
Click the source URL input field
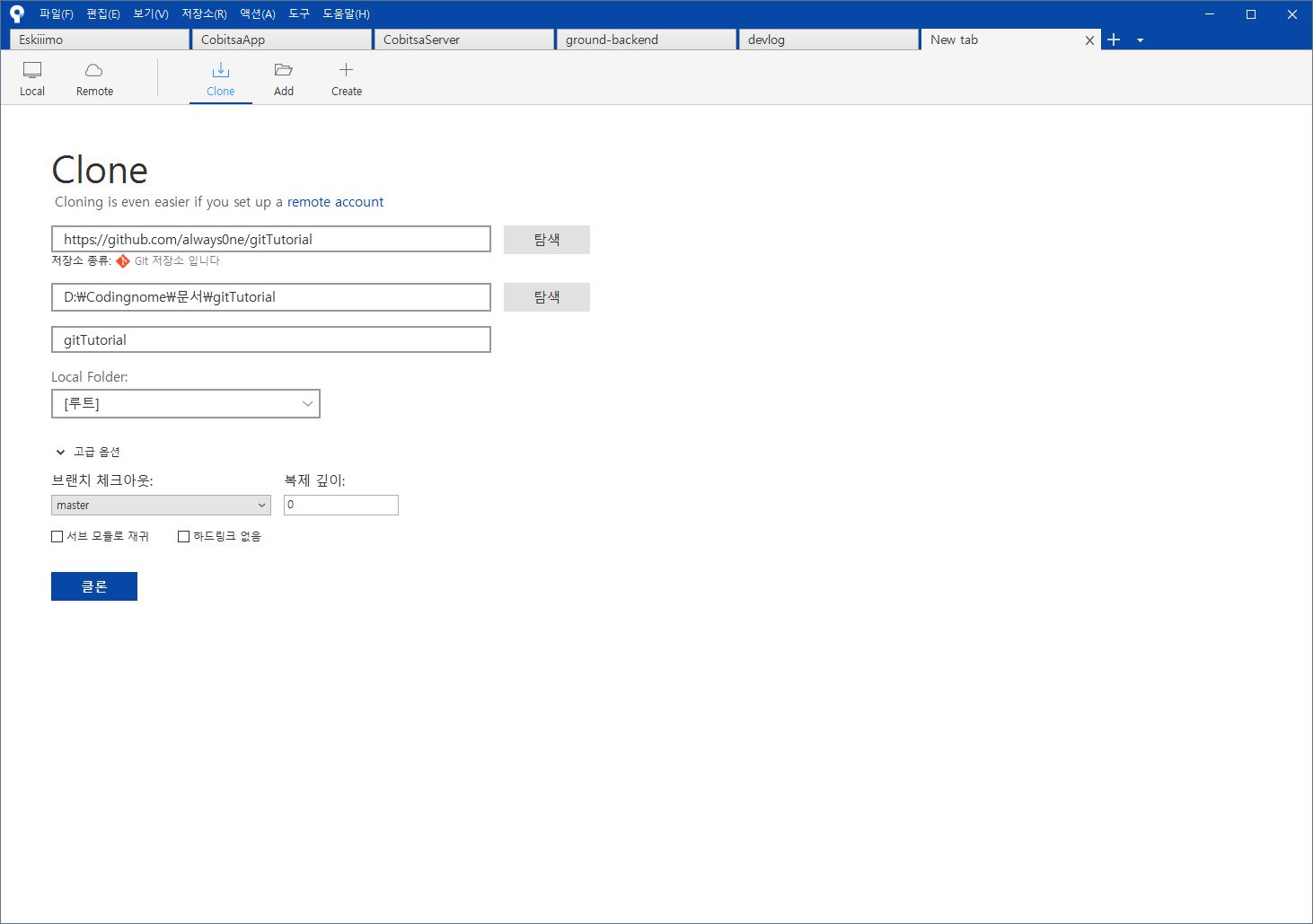click(271, 239)
